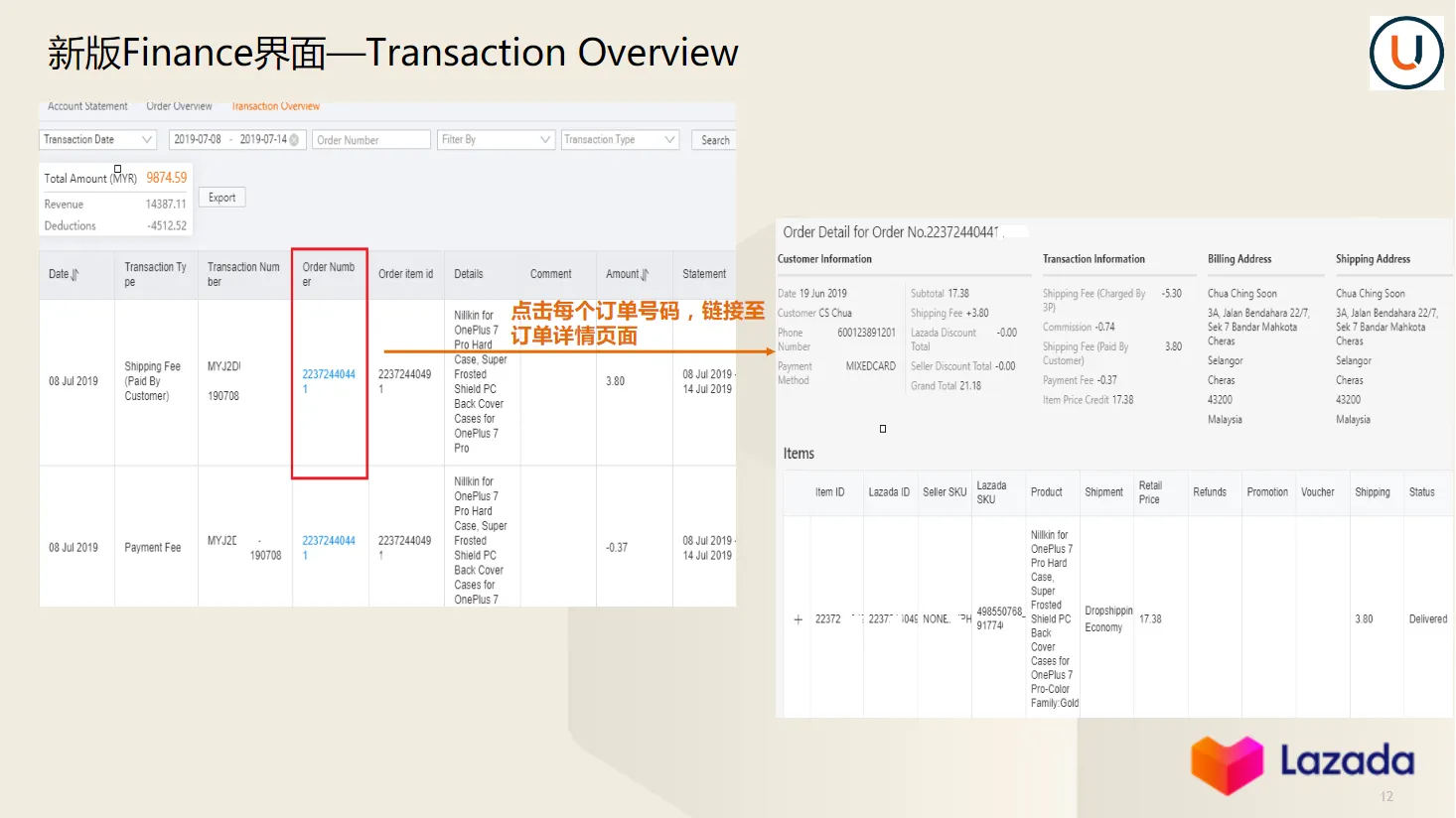
Task: Click the sort icon beside the Amount header
Action: 645,275
